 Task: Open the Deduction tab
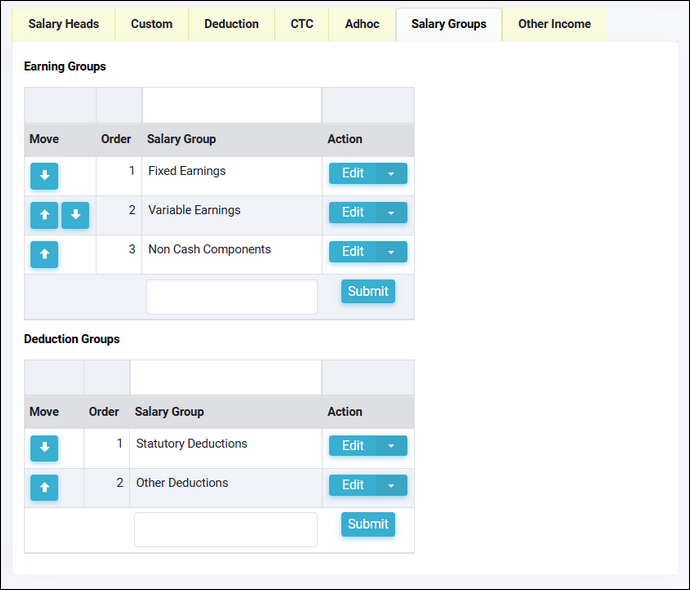[231, 24]
